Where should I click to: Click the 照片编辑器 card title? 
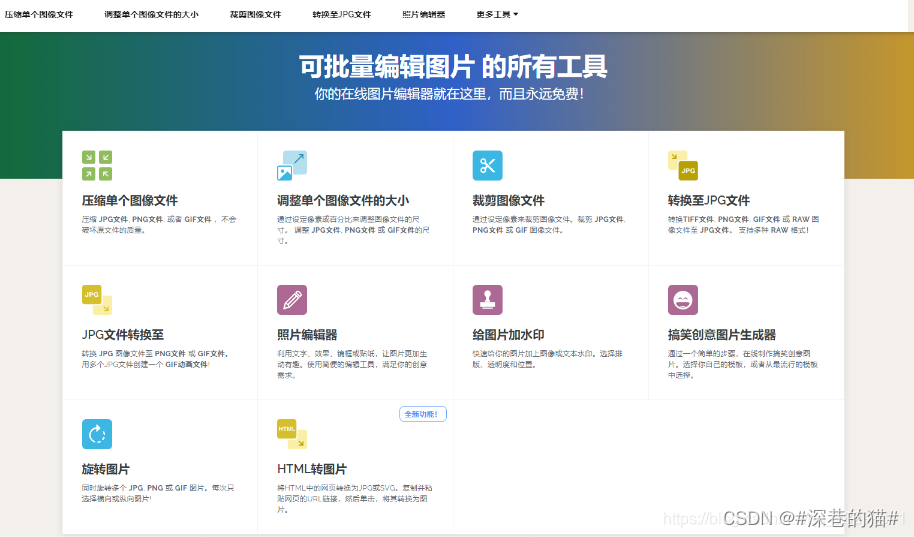[307, 335]
